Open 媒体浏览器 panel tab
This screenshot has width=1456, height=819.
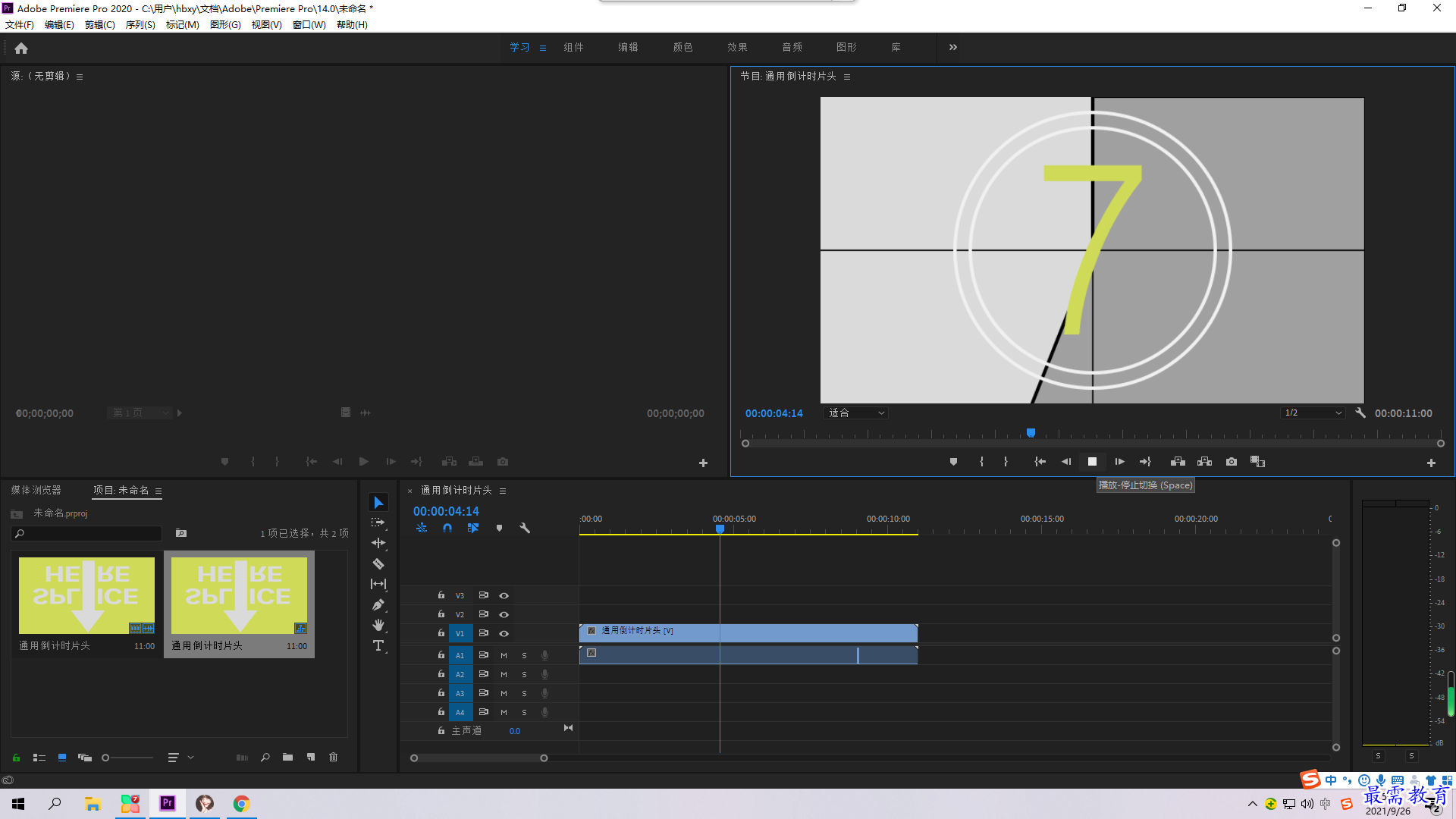(x=36, y=491)
